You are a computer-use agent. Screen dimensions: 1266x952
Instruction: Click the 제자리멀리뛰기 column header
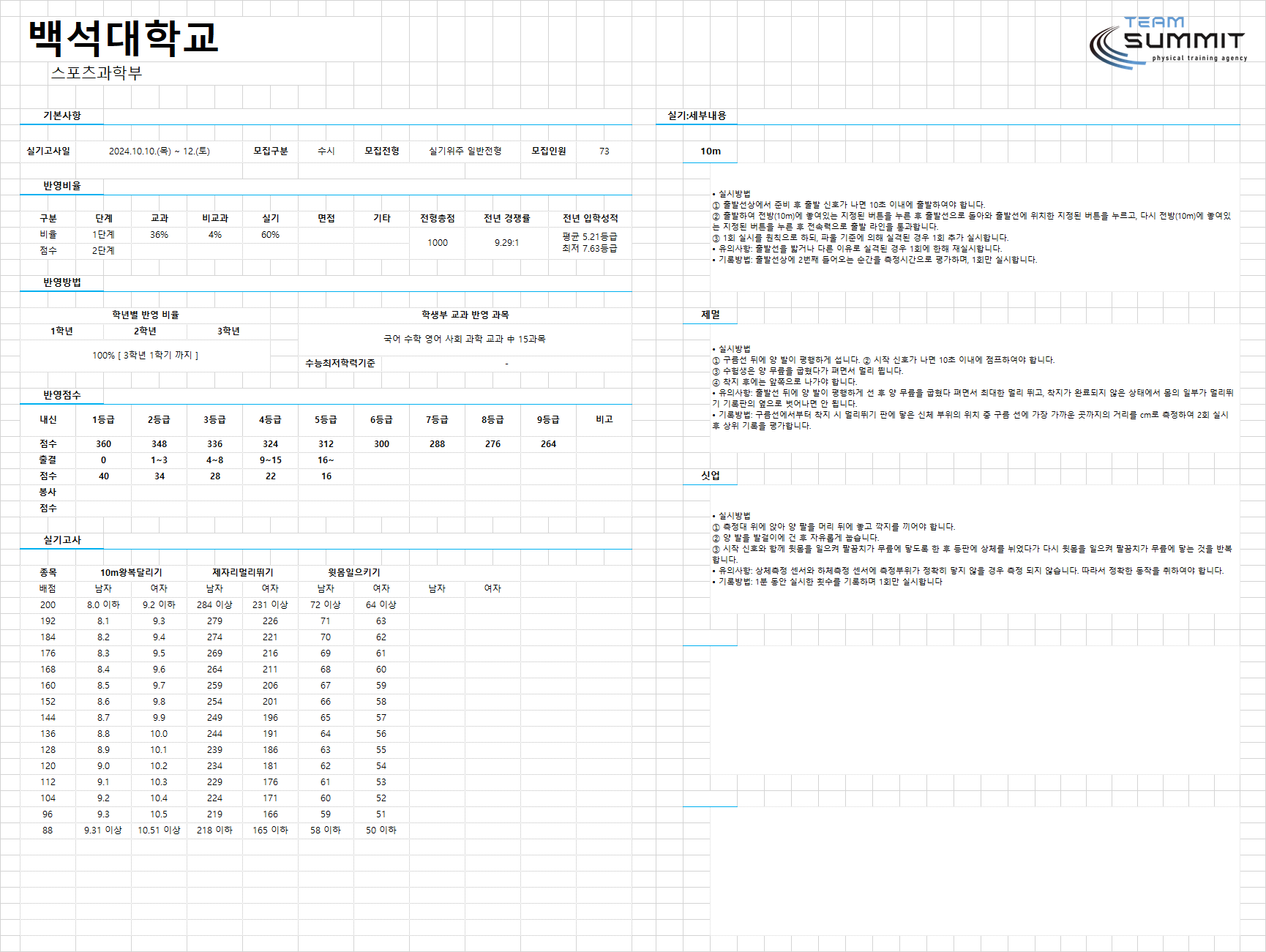[243, 573]
